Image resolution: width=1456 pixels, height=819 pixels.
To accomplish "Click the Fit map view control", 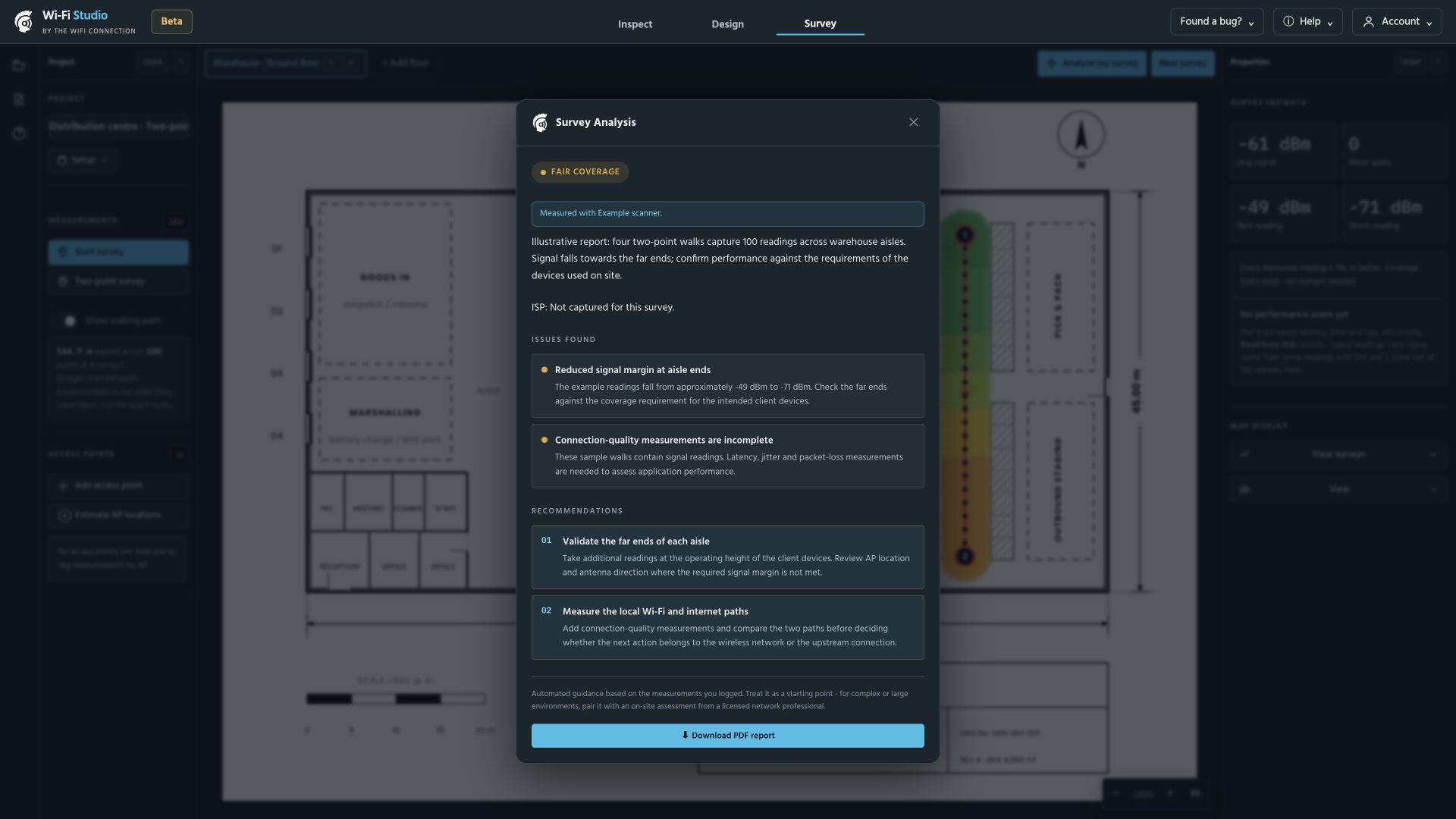I will tap(1195, 793).
